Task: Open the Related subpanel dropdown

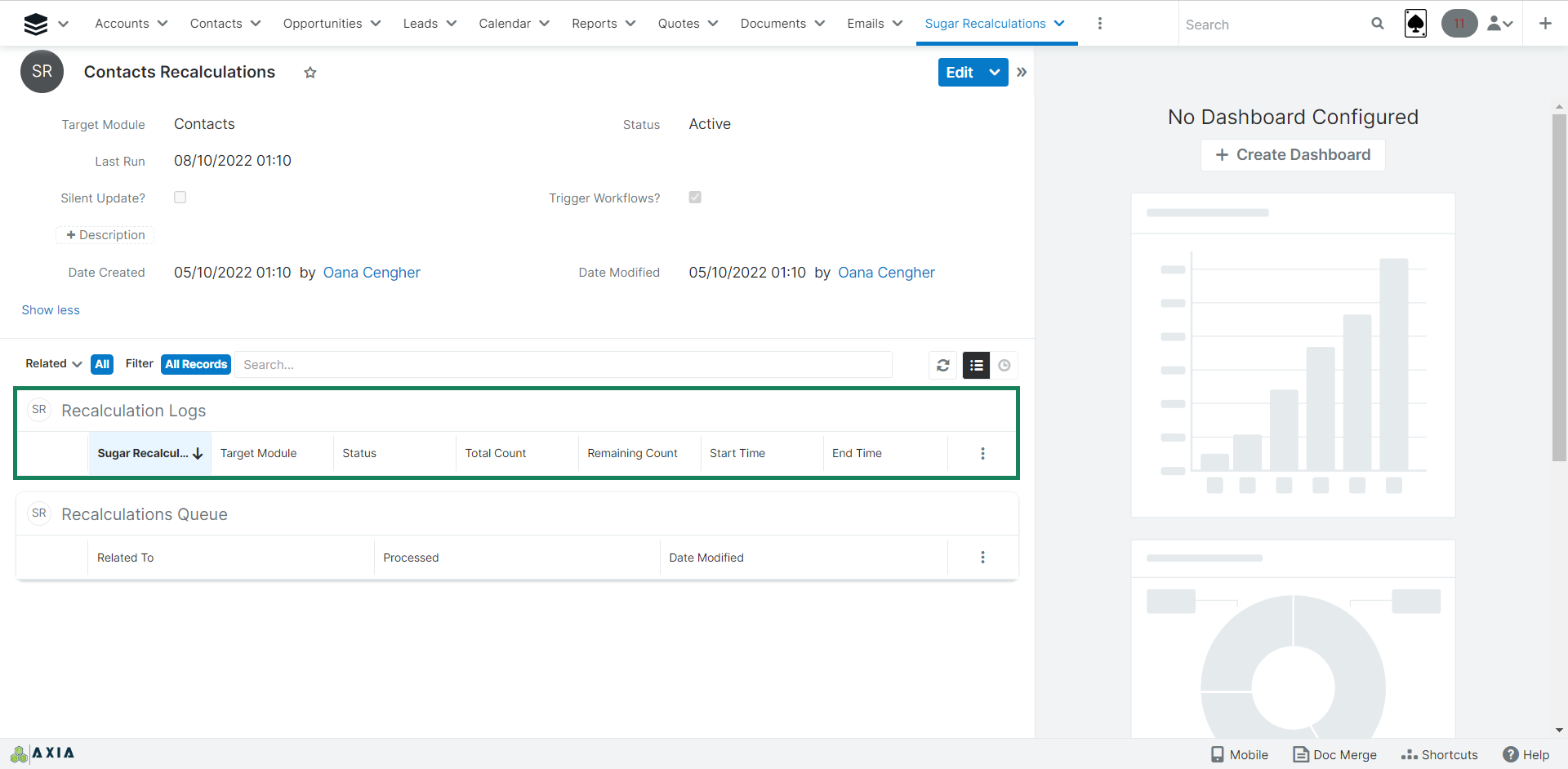Action: click(x=54, y=364)
